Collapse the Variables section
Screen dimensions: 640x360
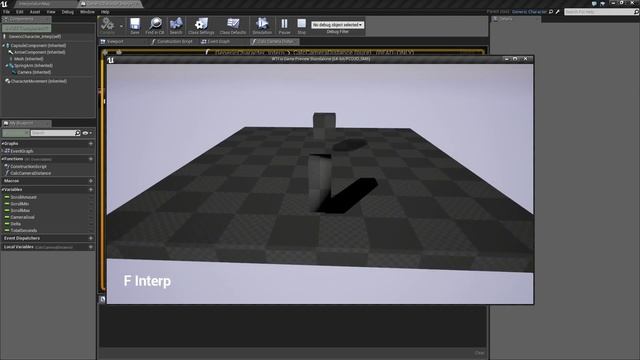[x=2, y=190]
